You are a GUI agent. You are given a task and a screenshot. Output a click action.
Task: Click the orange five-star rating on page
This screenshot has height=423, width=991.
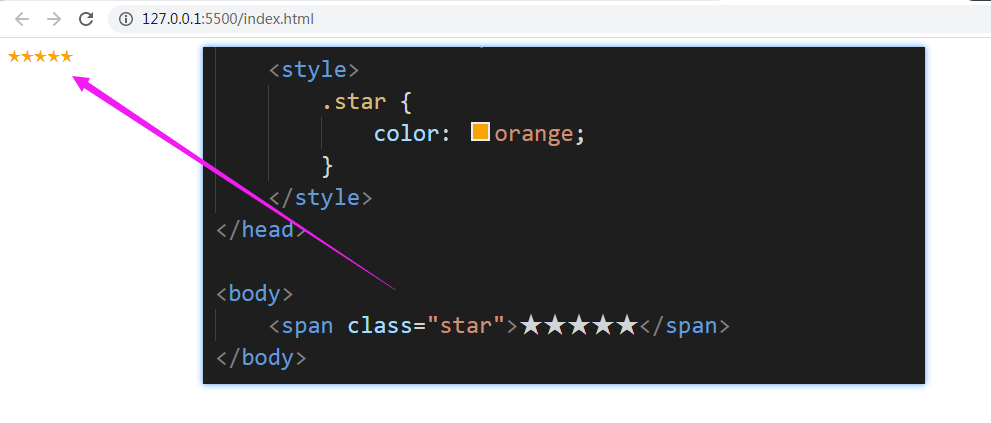(40, 56)
